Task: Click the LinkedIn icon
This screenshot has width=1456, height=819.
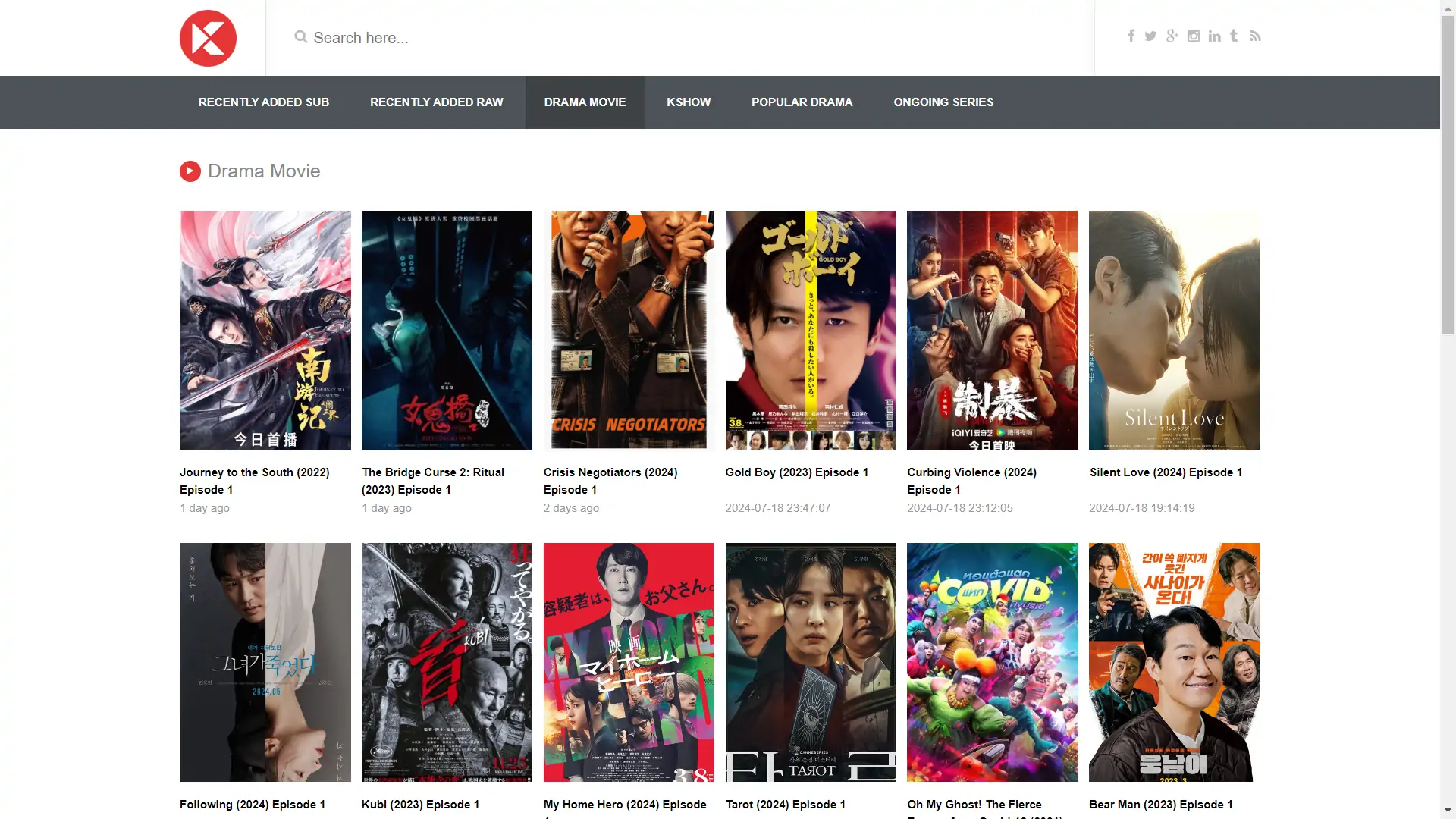Action: tap(1214, 36)
